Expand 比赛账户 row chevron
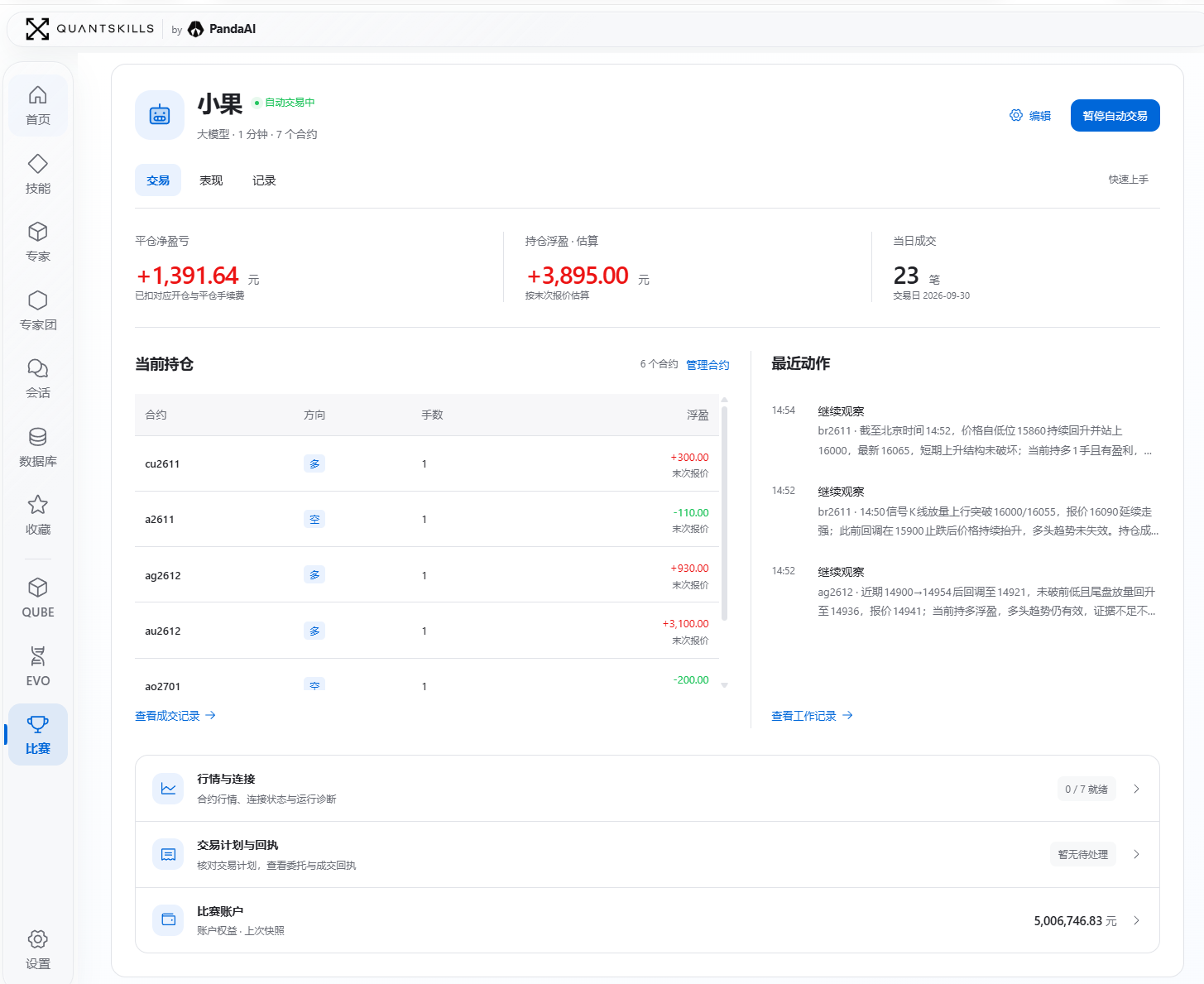 tap(1136, 920)
